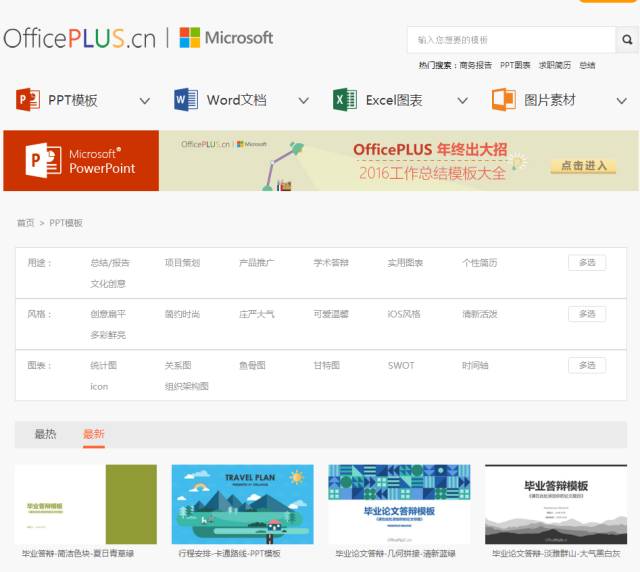This screenshot has height=572, width=640.
Task: Click hot search link PPT图表
Action: point(515,65)
